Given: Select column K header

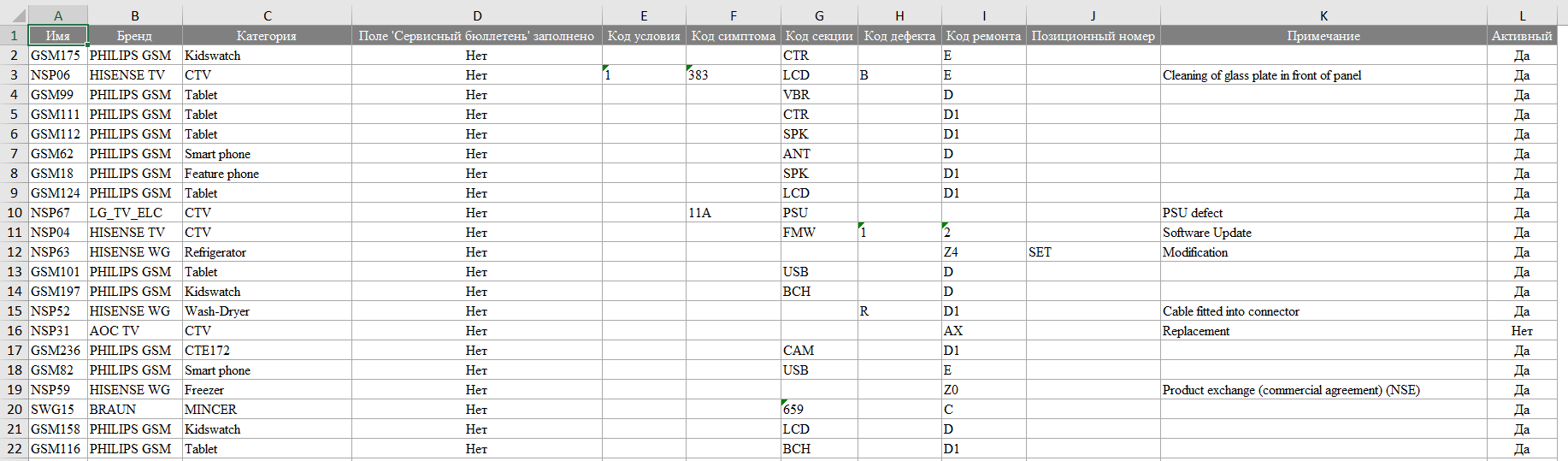Looking at the screenshot, I should point(1323,15).
